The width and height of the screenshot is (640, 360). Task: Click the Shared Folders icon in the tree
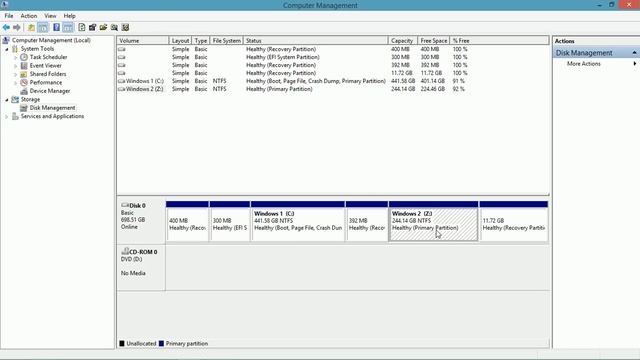click(x=24, y=74)
